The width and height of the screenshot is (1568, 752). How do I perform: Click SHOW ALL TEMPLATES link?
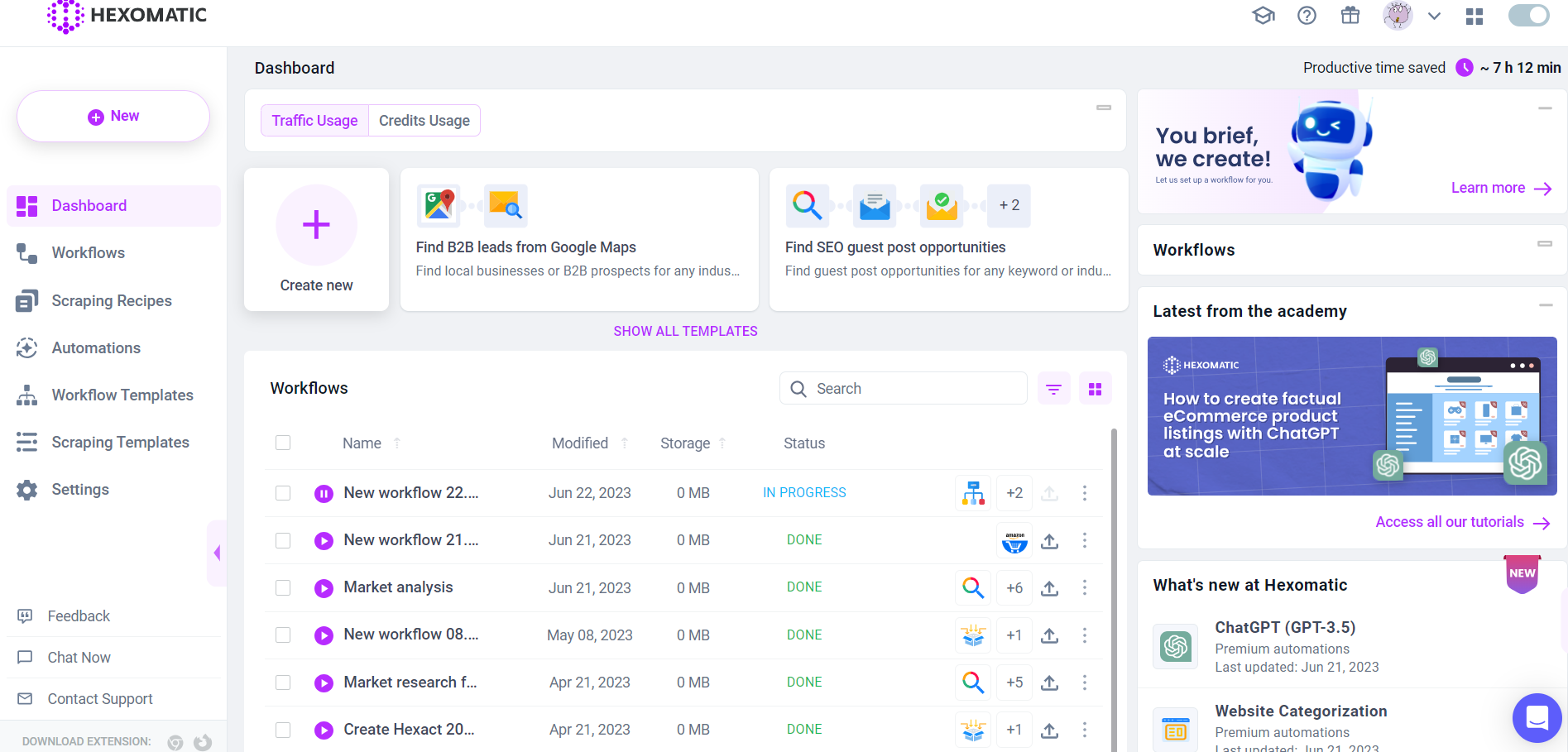[685, 331]
